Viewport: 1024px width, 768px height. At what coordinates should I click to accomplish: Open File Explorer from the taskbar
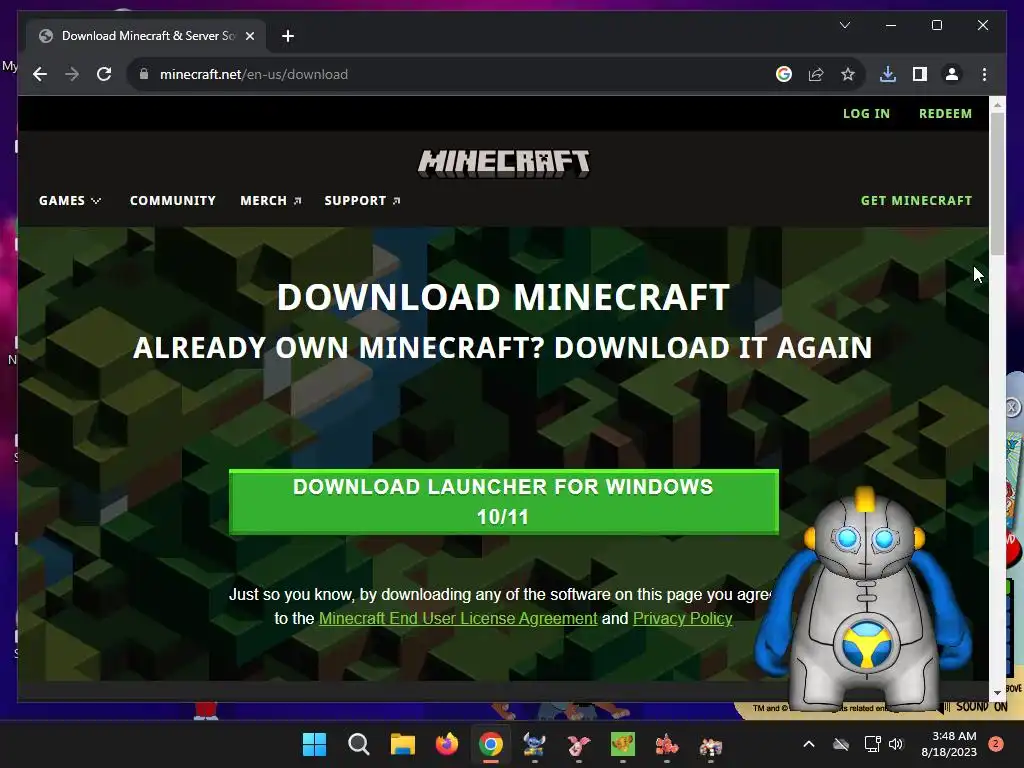point(402,744)
